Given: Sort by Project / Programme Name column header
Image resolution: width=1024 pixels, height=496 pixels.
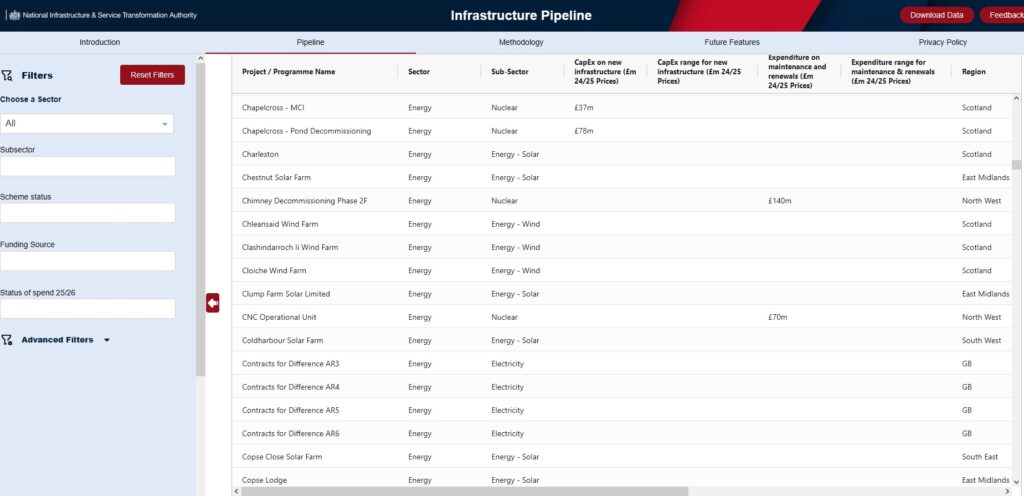Looking at the screenshot, I should (288, 72).
